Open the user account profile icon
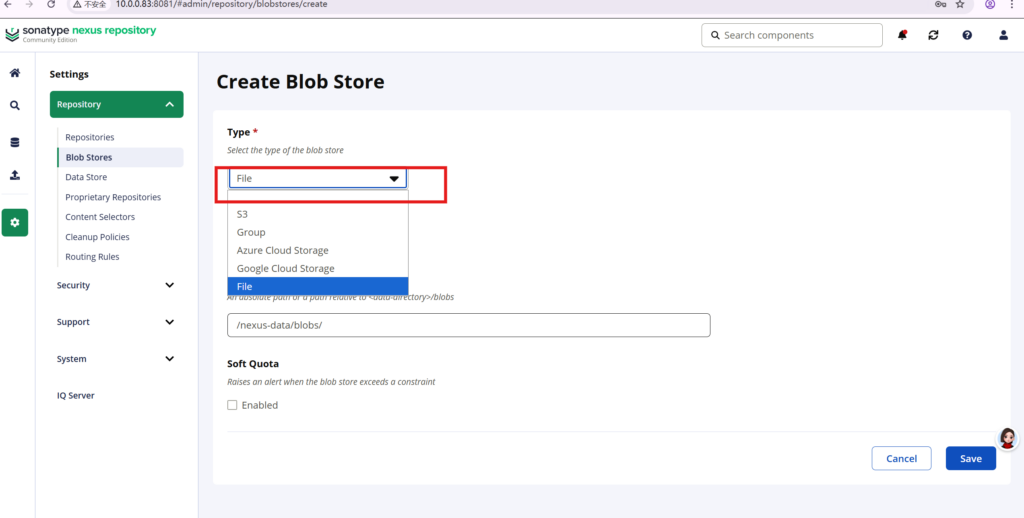Viewport: 1024px width, 518px height. (x=1003, y=35)
